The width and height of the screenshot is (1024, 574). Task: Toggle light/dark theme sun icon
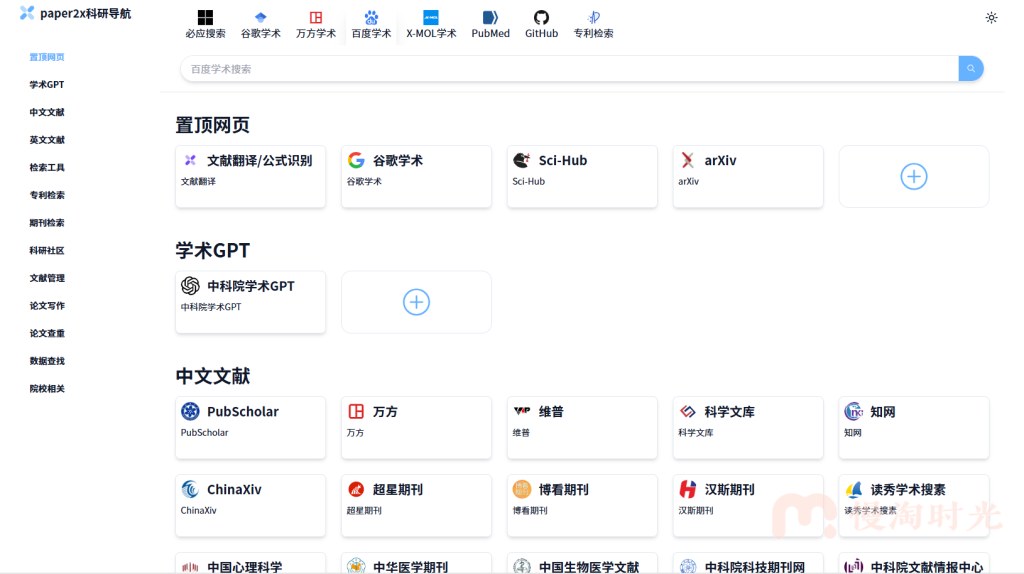pyautogui.click(x=991, y=18)
